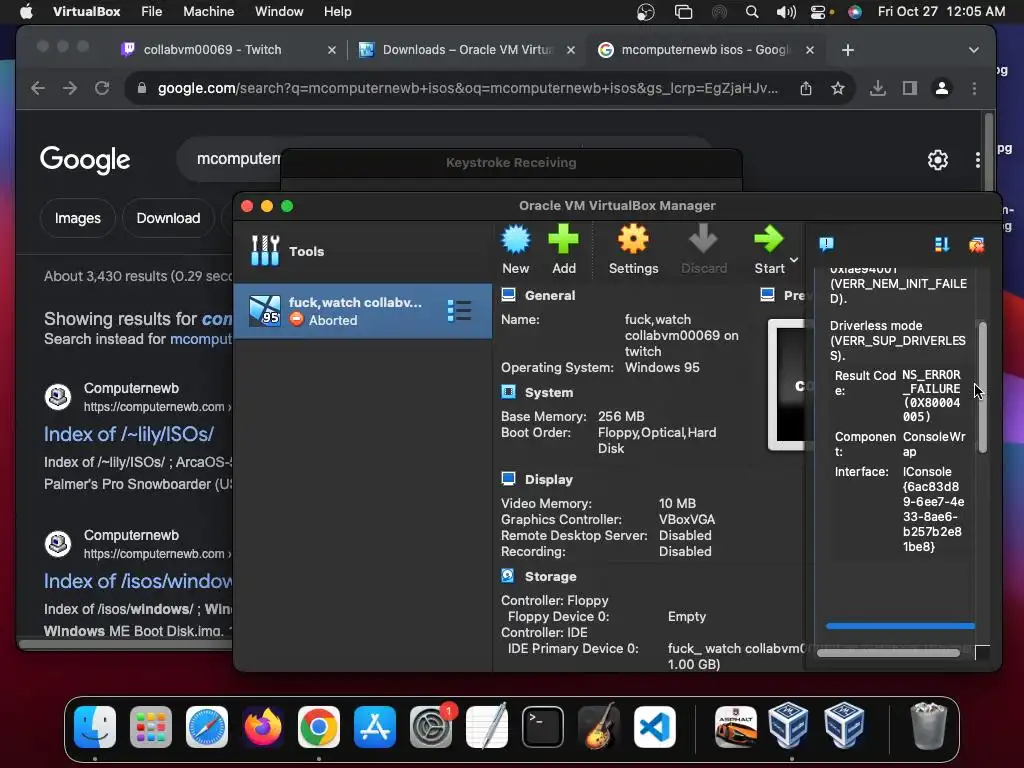Click Chrome forward arrow
Screen dimensions: 1024x768
click(x=70, y=88)
